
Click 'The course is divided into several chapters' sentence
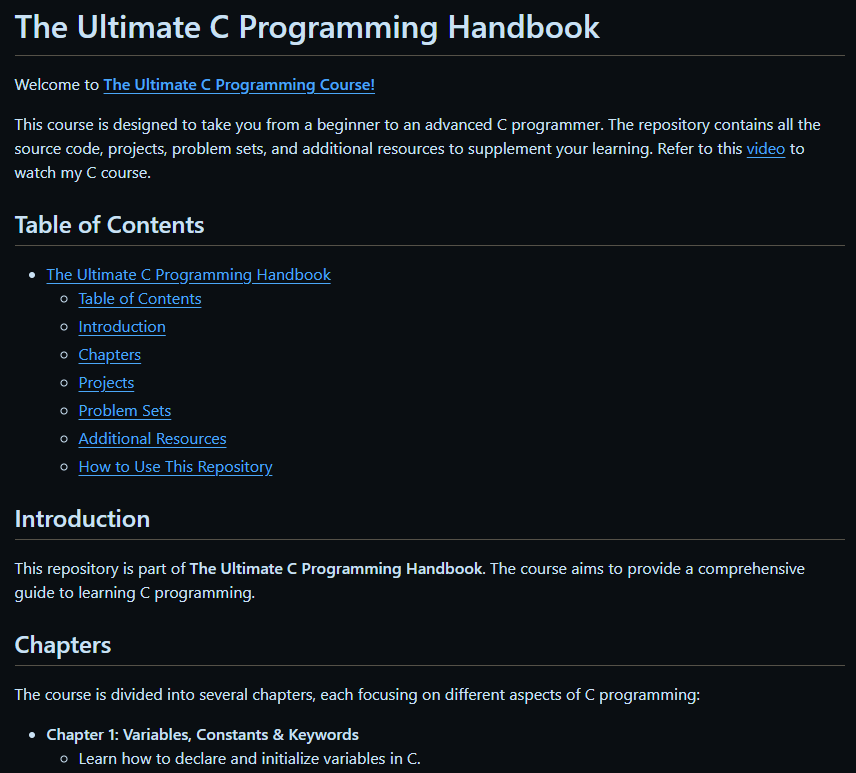point(357,695)
